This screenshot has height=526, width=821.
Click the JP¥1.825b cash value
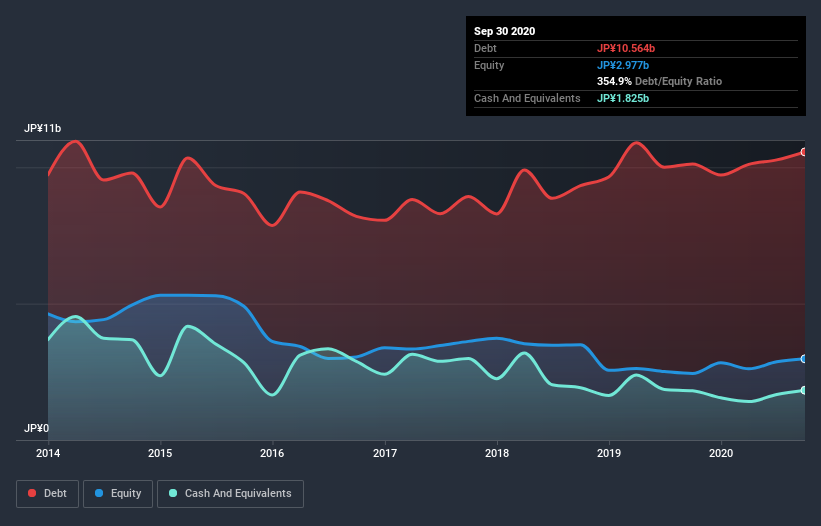click(x=623, y=98)
